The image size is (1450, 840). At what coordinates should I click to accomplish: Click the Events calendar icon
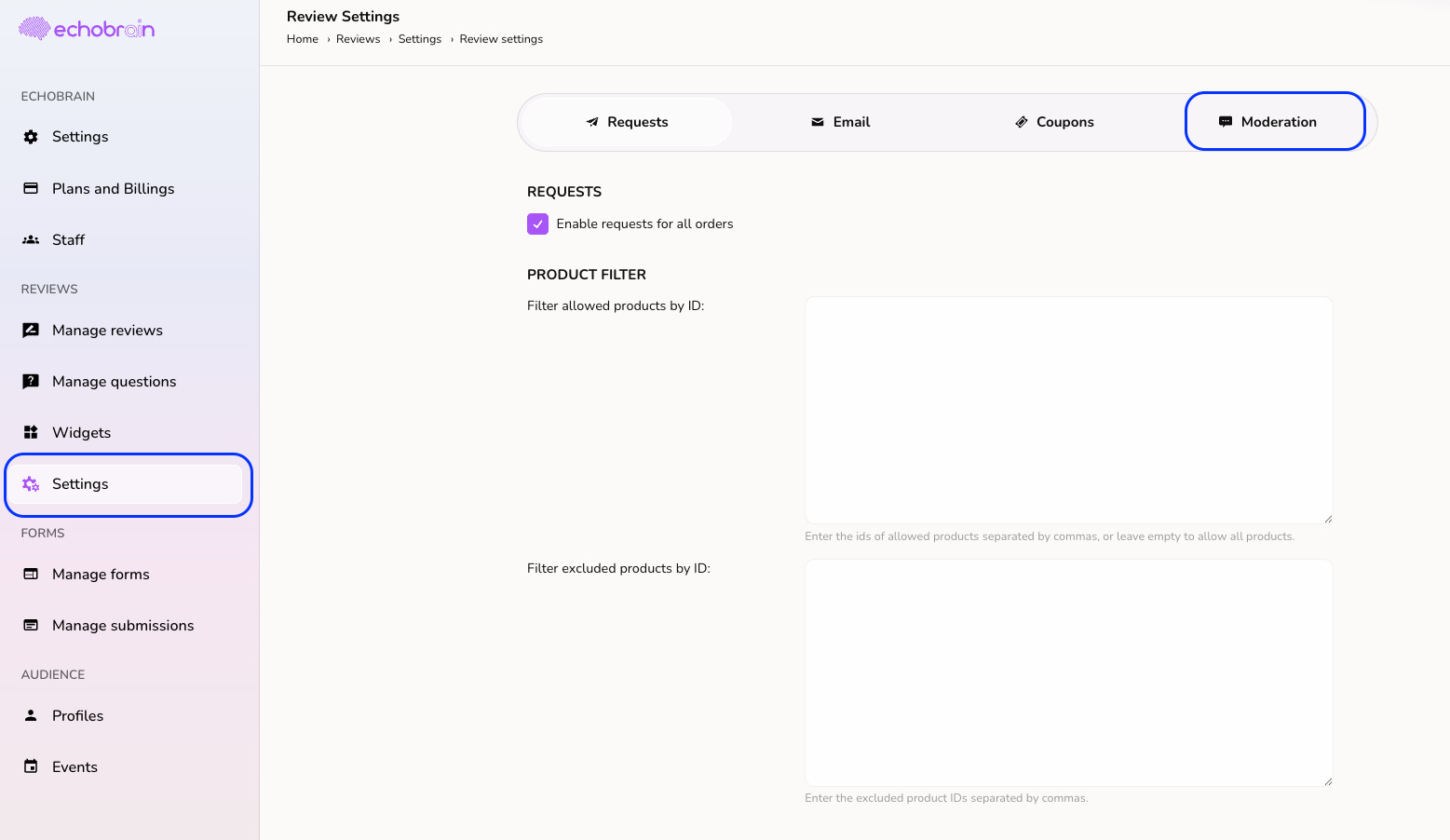pos(31,767)
